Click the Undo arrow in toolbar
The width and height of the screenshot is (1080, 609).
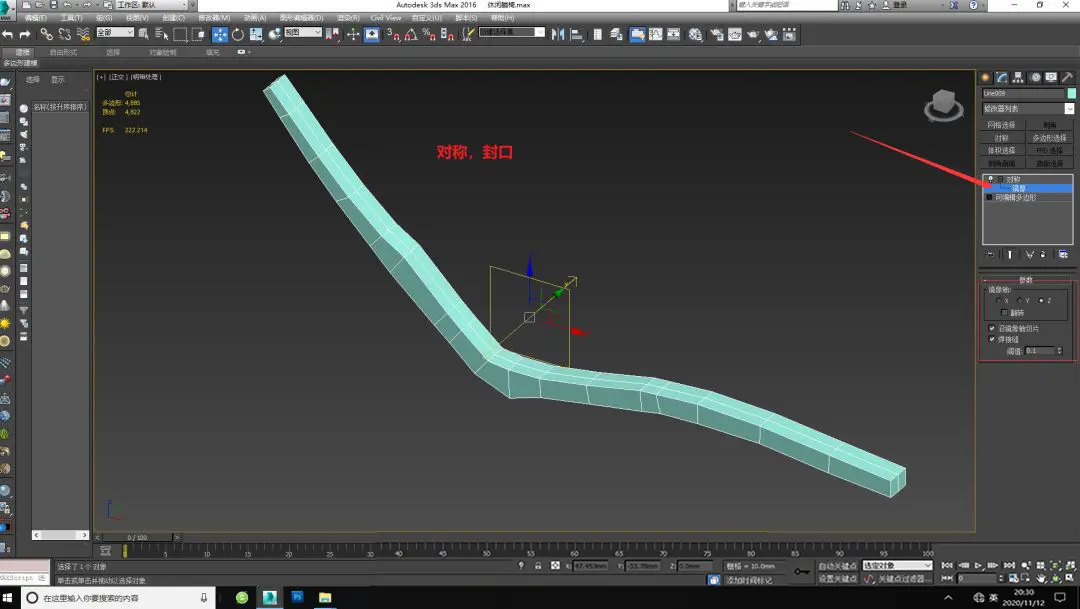9,34
